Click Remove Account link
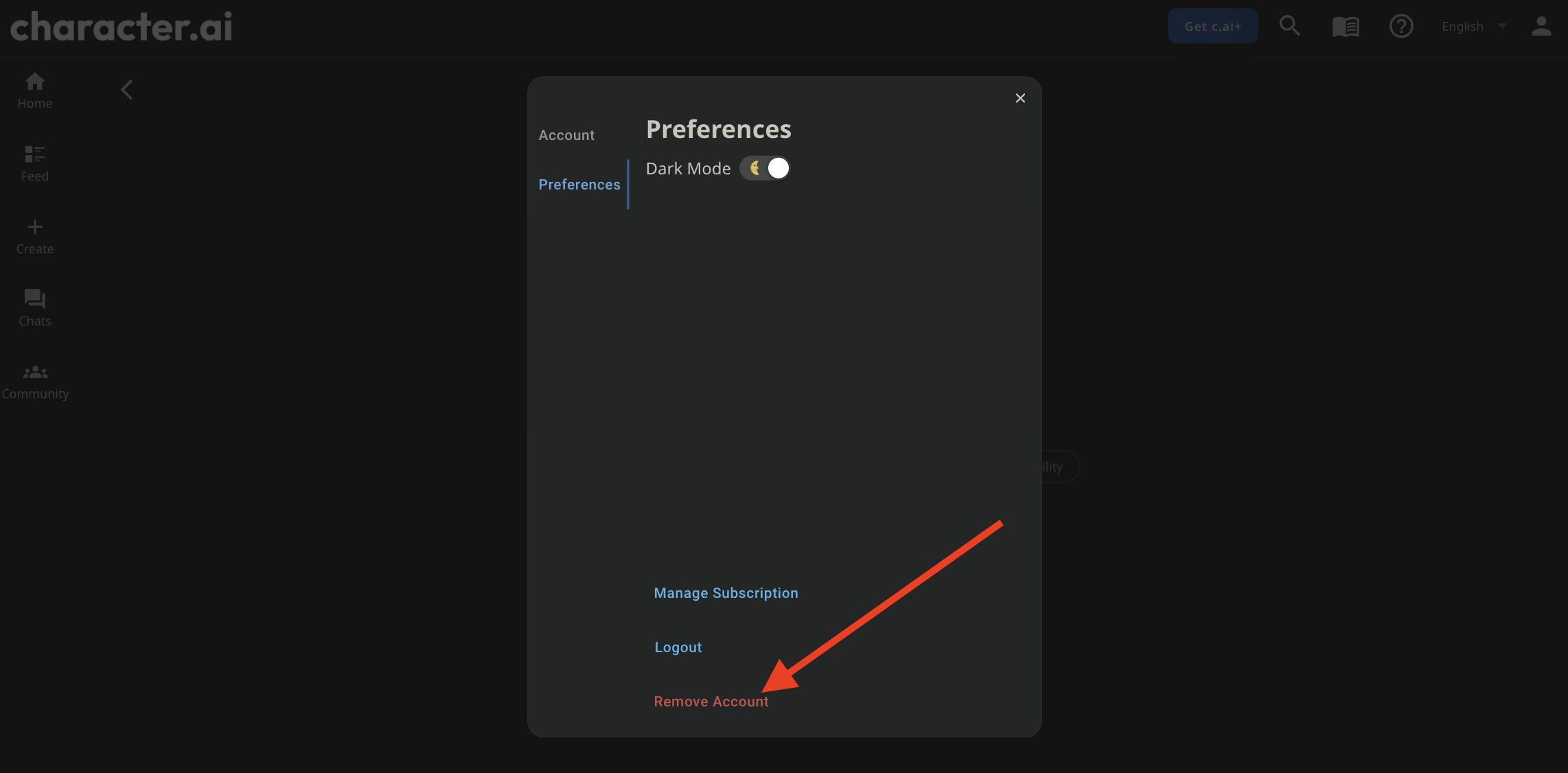The image size is (1568, 773). click(711, 700)
